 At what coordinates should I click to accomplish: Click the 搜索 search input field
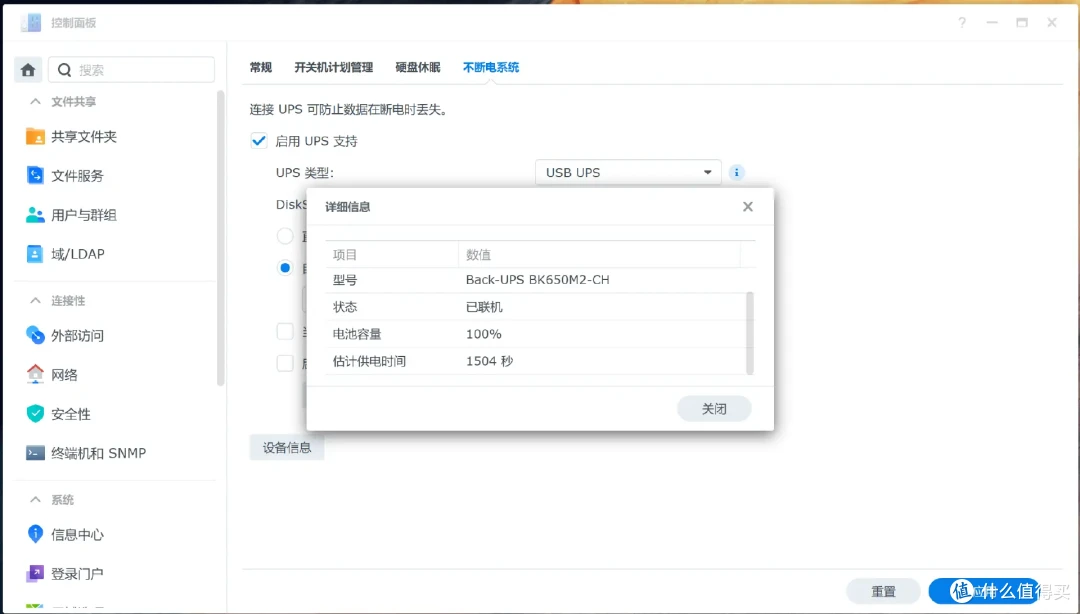(x=132, y=70)
